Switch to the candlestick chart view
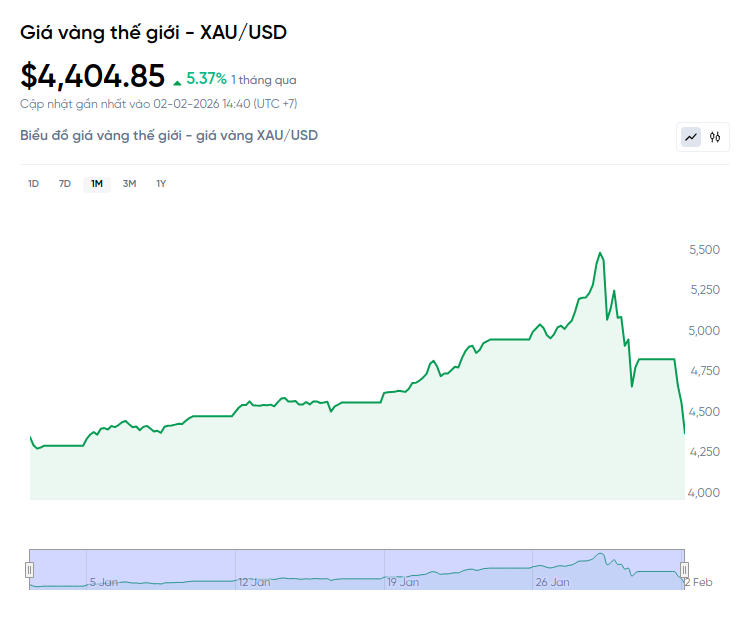 point(715,137)
